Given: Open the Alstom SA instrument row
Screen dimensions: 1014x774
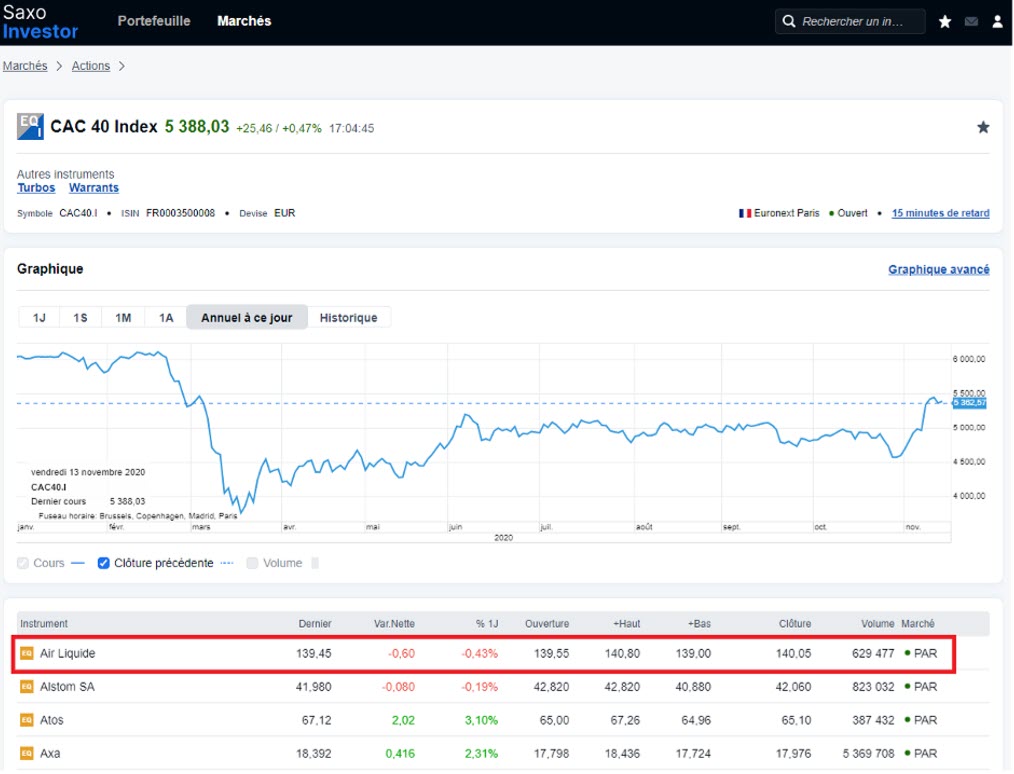Looking at the screenshot, I should (x=503, y=687).
